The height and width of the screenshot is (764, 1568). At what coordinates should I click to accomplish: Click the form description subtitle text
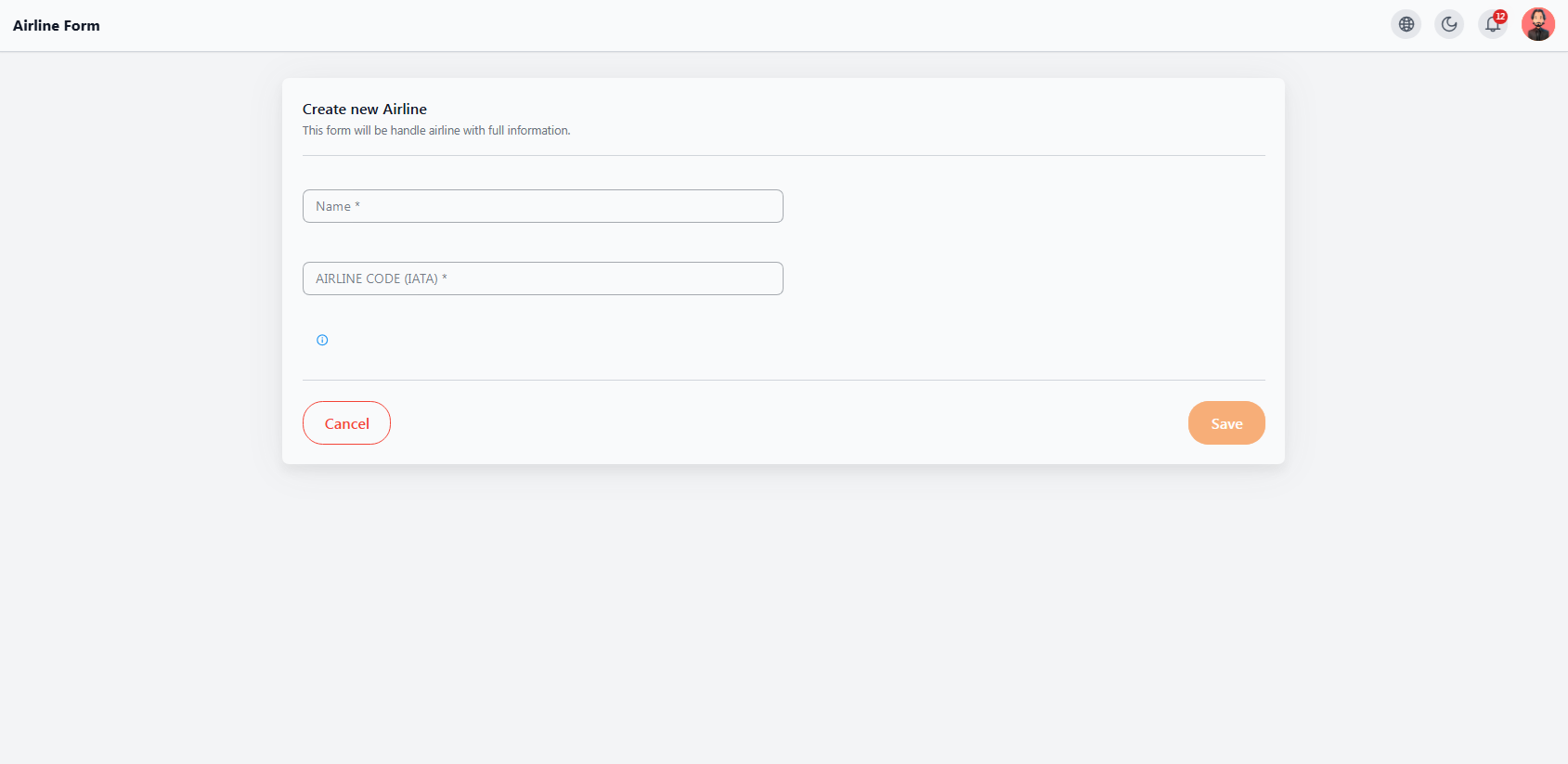coord(436,131)
